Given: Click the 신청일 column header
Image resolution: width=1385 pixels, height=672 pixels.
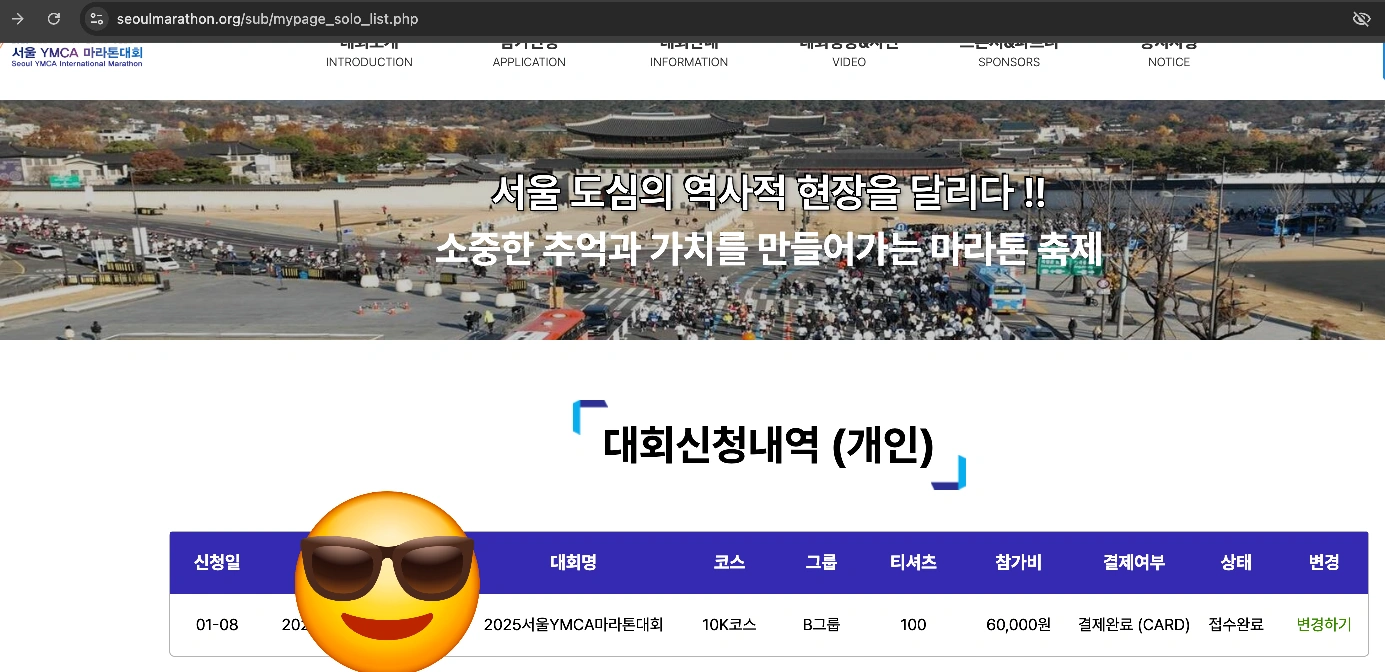Looking at the screenshot, I should [216, 562].
